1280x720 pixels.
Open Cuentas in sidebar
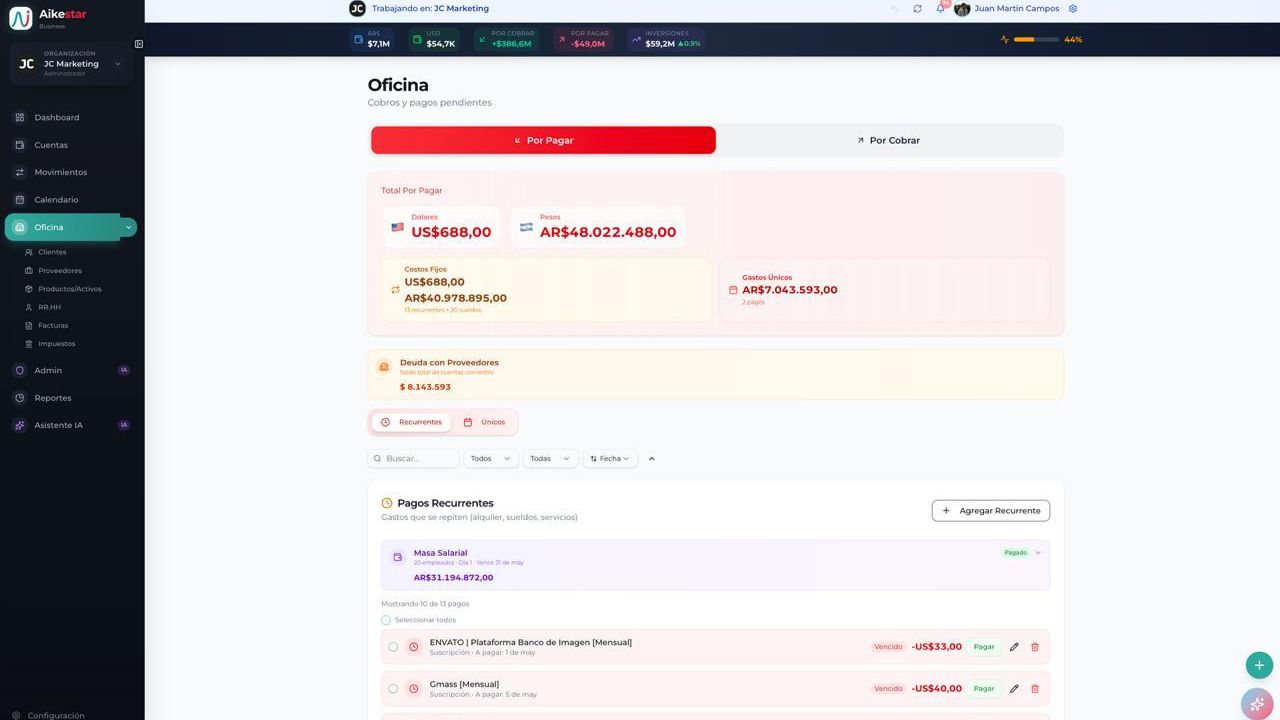coord(72,145)
